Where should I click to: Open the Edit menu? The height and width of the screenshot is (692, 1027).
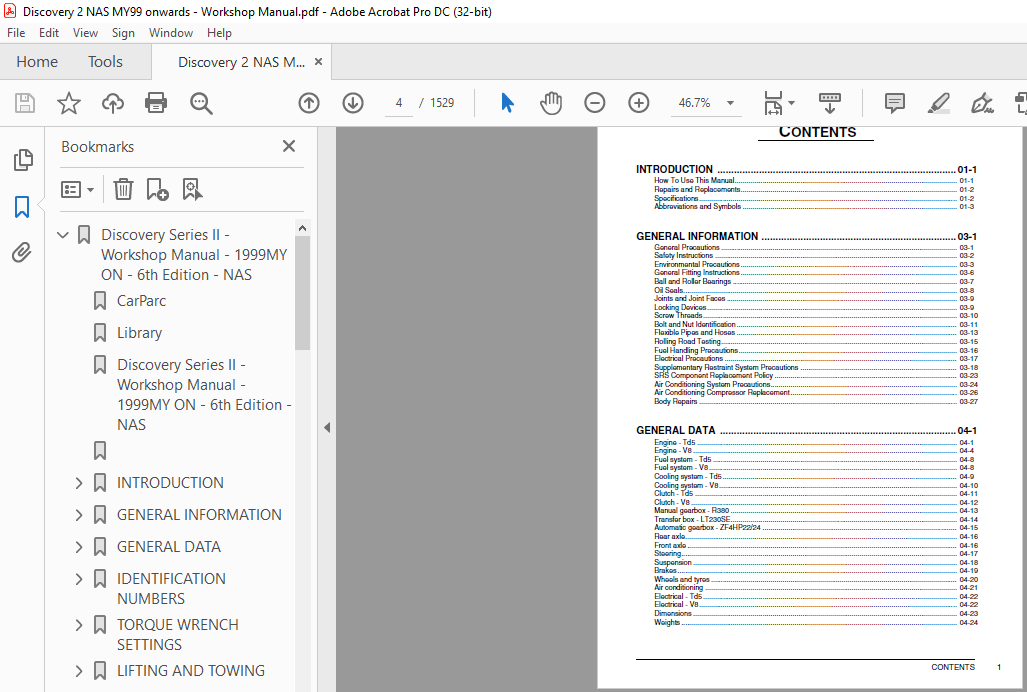pos(48,33)
